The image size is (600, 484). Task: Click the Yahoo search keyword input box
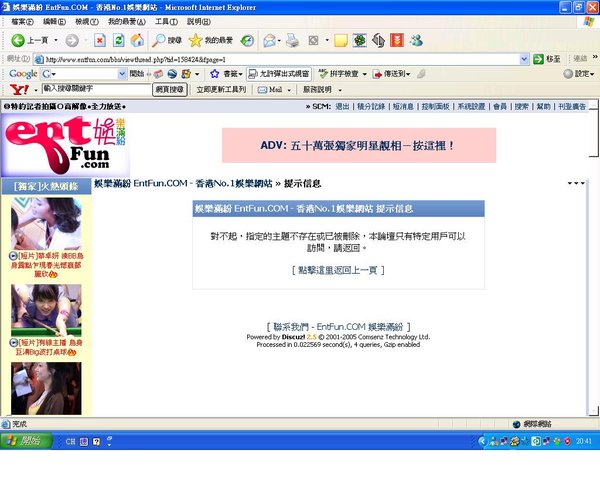[96, 89]
